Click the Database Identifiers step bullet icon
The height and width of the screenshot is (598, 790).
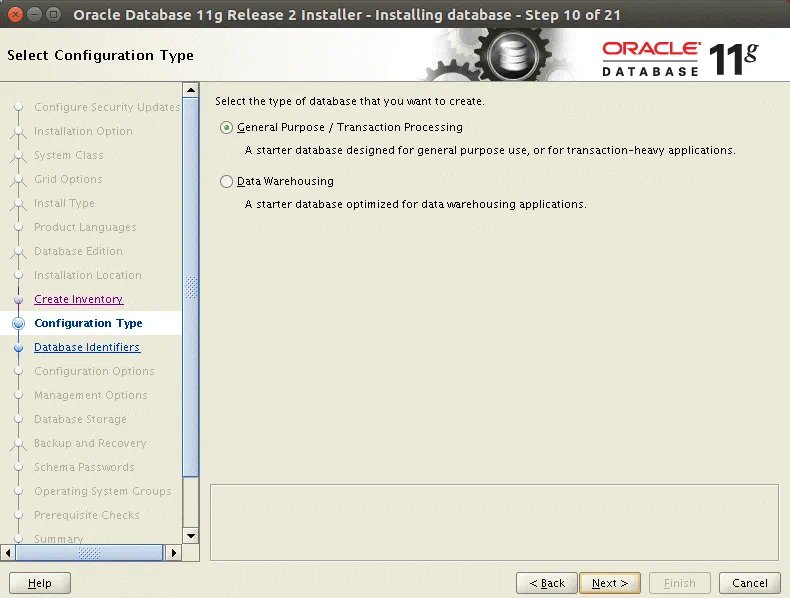tap(17, 348)
